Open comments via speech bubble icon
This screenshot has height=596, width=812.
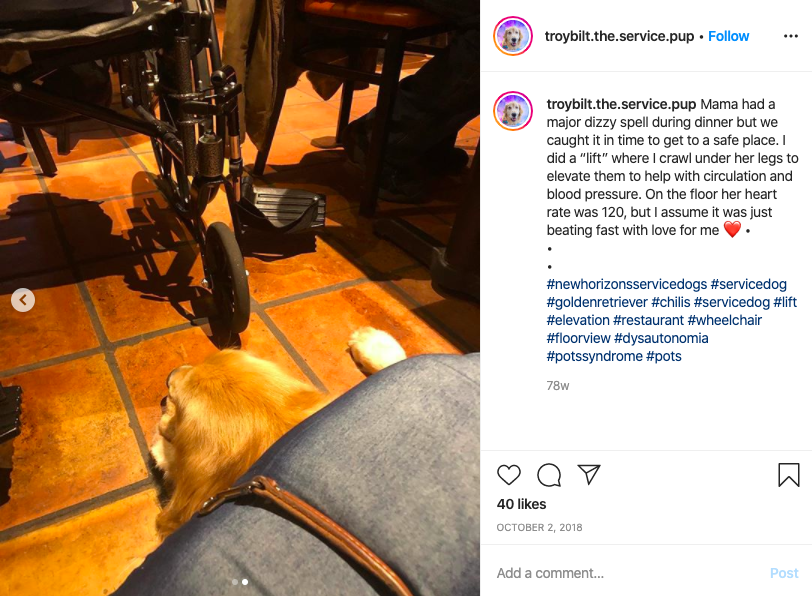[x=549, y=475]
